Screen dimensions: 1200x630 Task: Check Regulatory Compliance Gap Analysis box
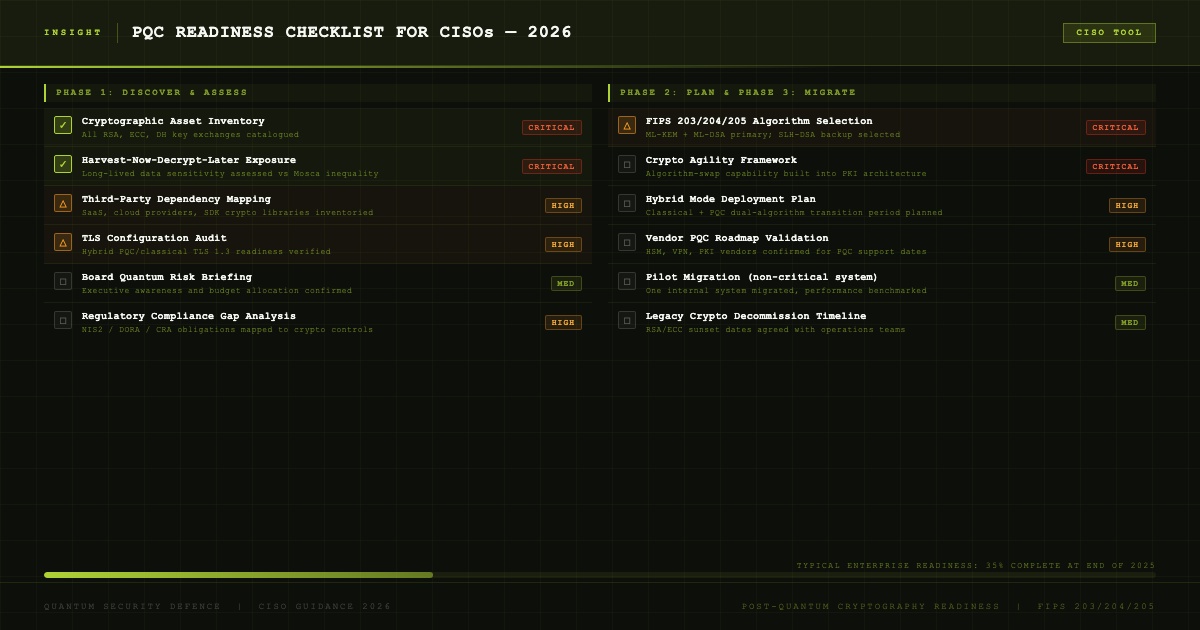(x=63, y=320)
